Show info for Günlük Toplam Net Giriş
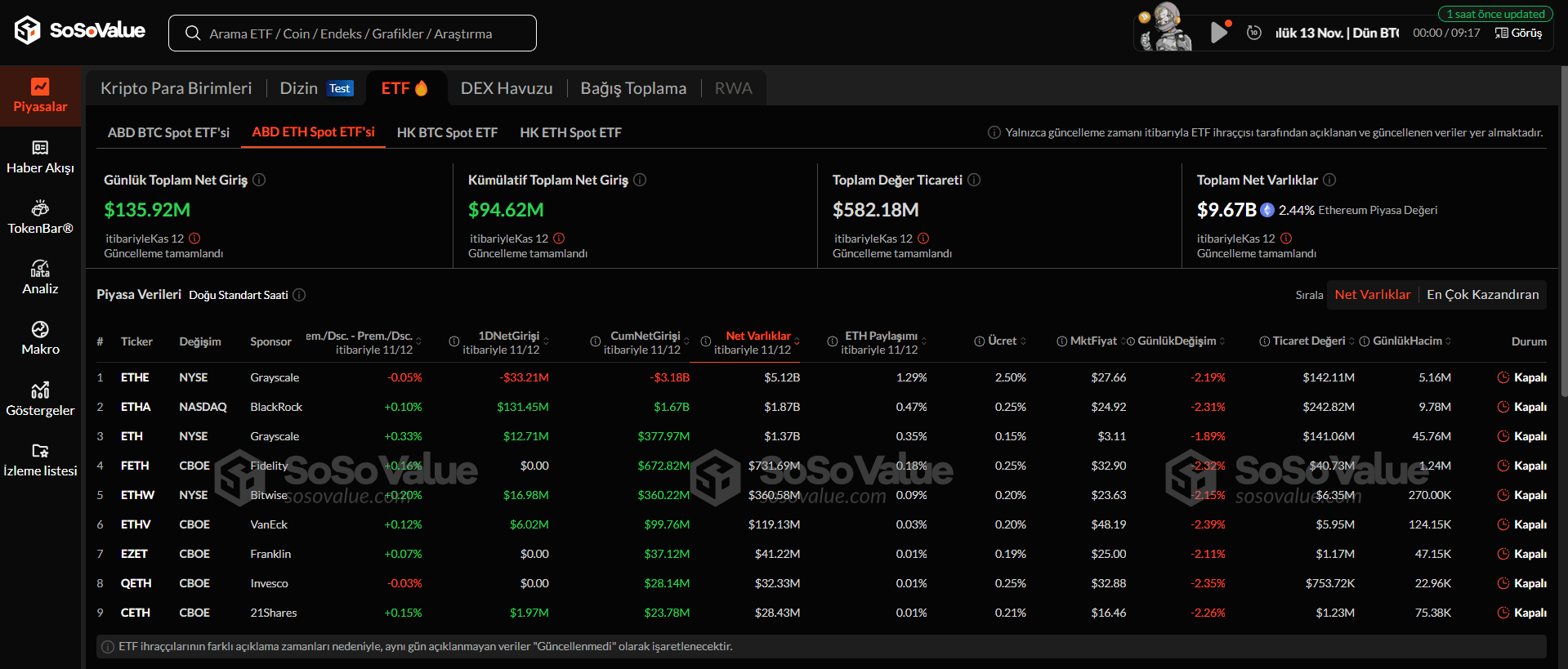This screenshot has height=669, width=1568. pyautogui.click(x=259, y=180)
